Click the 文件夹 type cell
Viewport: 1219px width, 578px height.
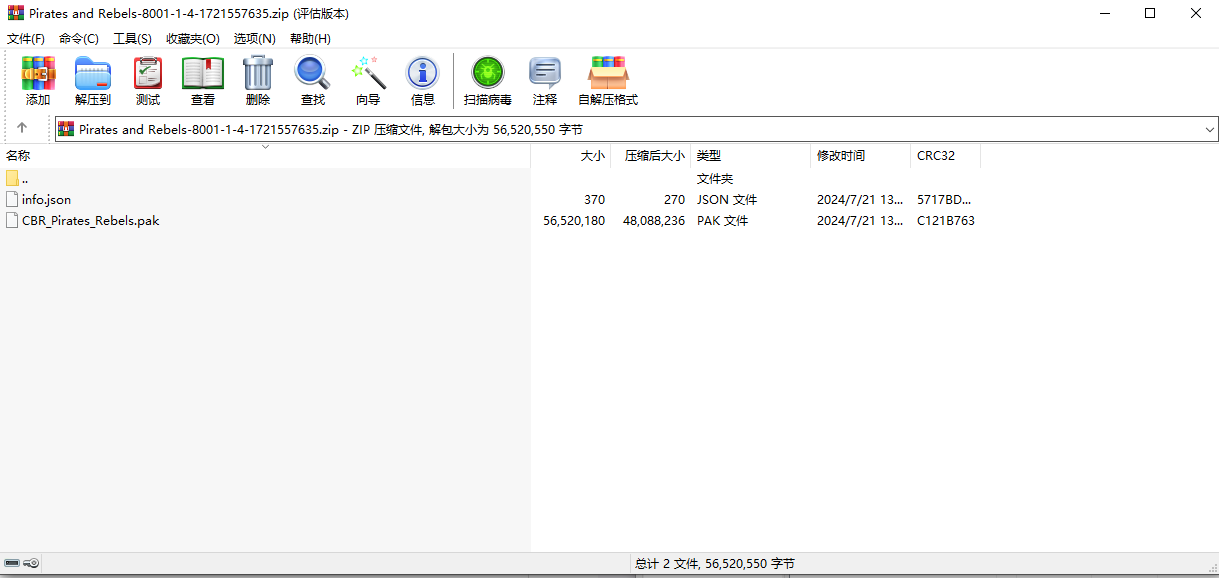pos(715,178)
